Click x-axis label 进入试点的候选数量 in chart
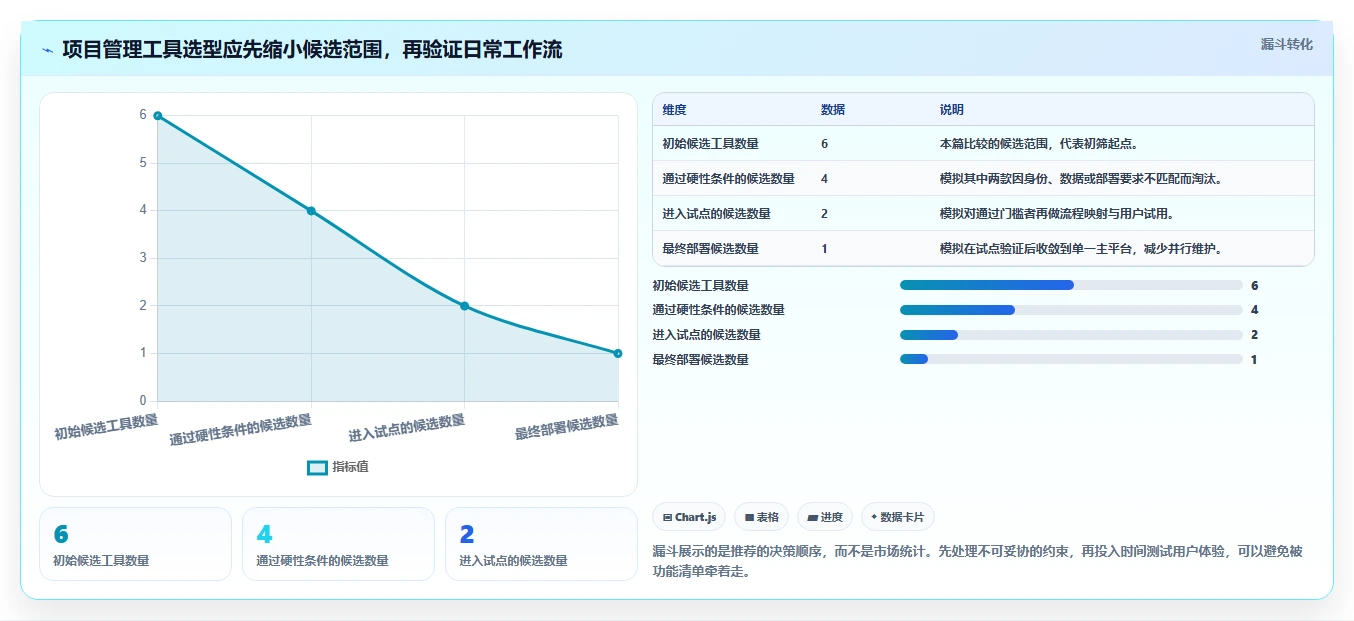The width and height of the screenshot is (1354, 621). [x=407, y=428]
